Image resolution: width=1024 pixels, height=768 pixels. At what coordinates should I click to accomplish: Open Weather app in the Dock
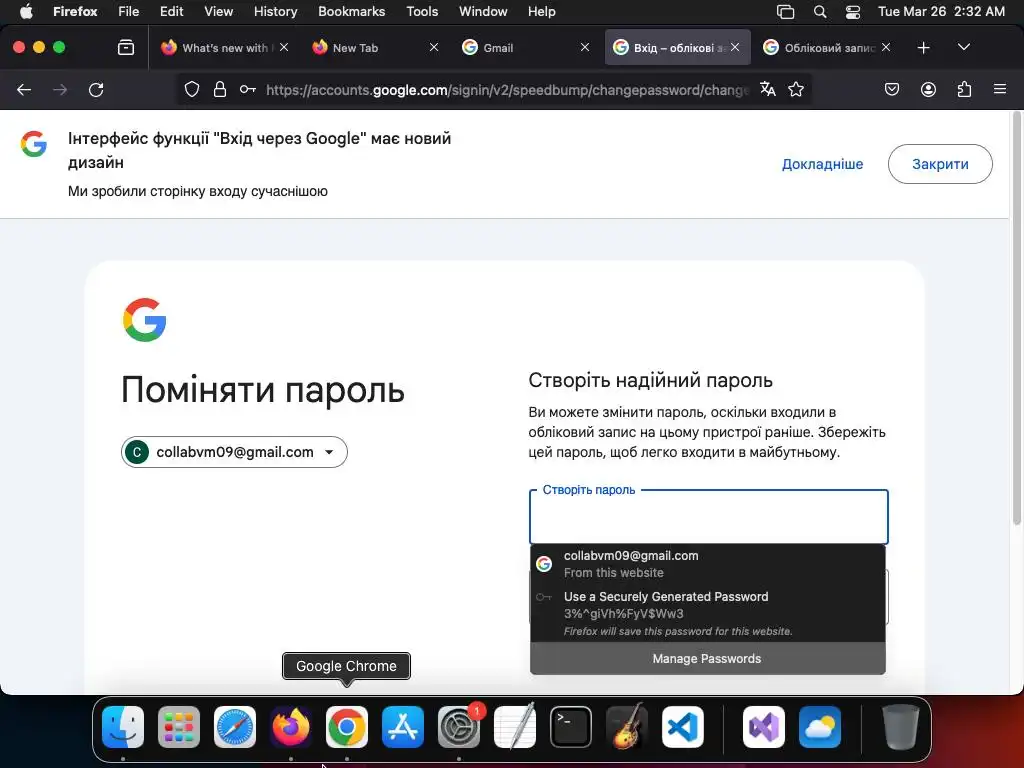click(x=820, y=726)
